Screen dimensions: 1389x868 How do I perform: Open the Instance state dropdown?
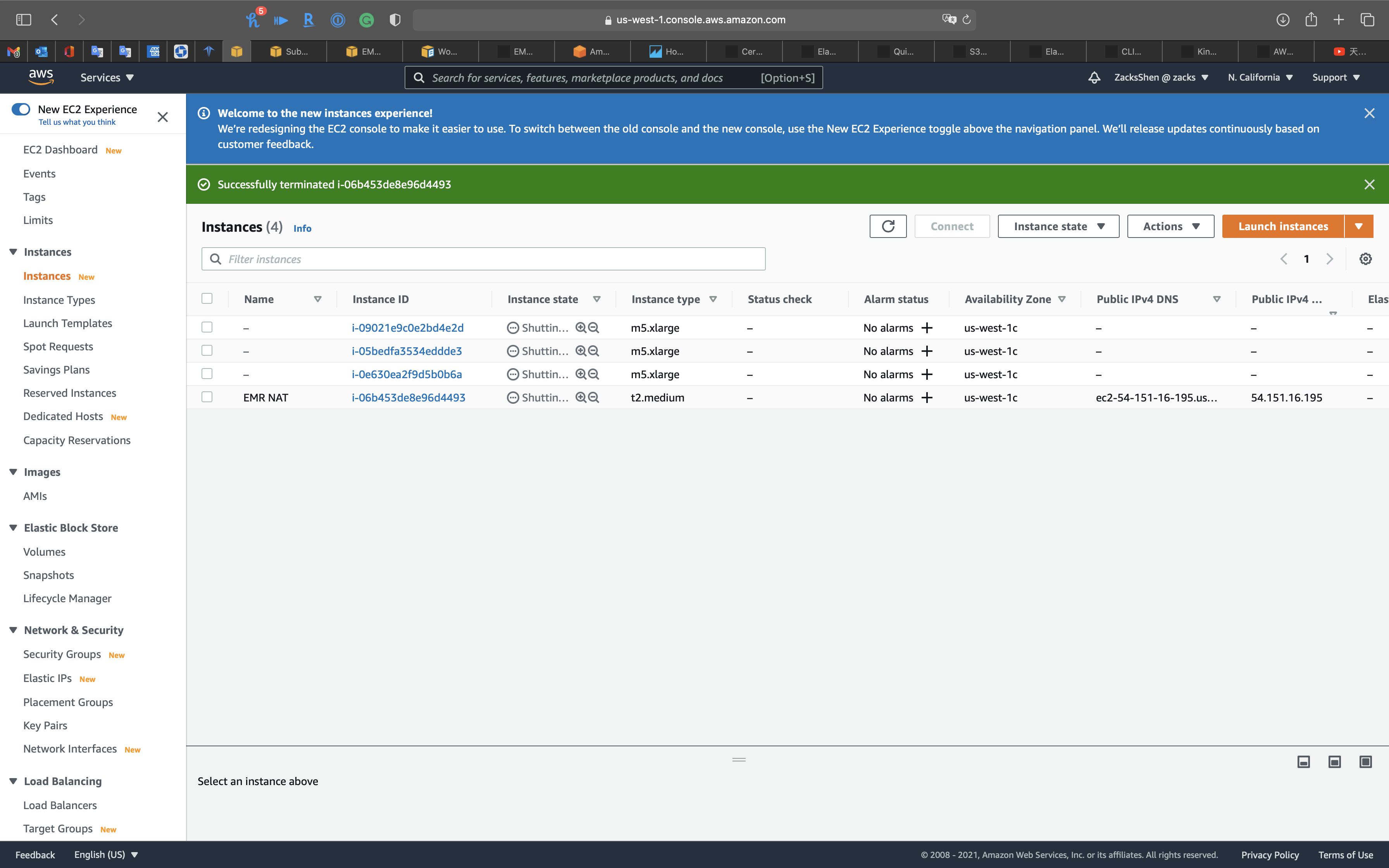[x=1058, y=226]
